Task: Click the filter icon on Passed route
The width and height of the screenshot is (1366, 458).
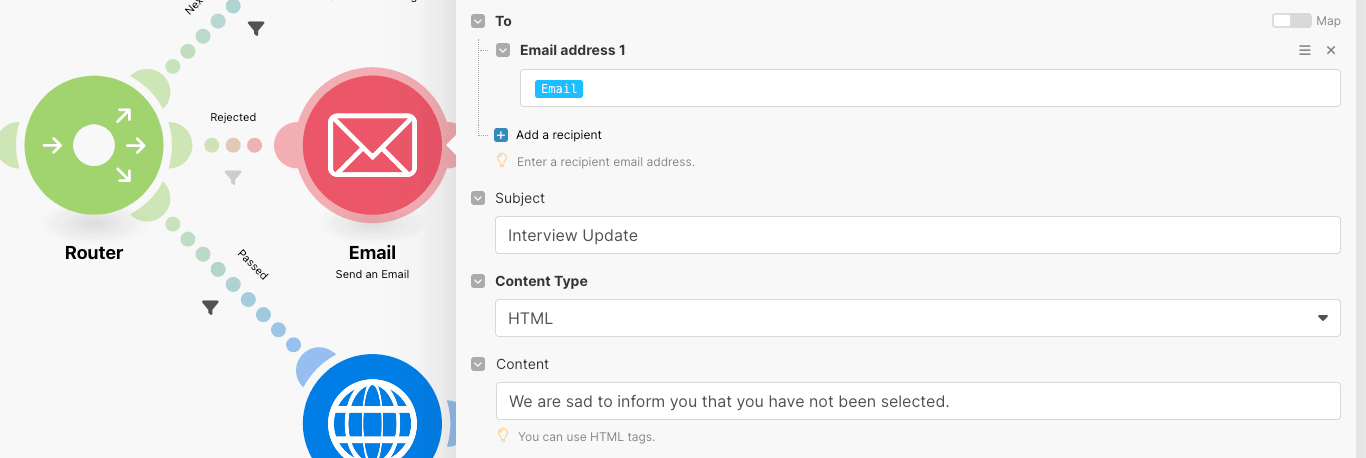Action: (210, 308)
